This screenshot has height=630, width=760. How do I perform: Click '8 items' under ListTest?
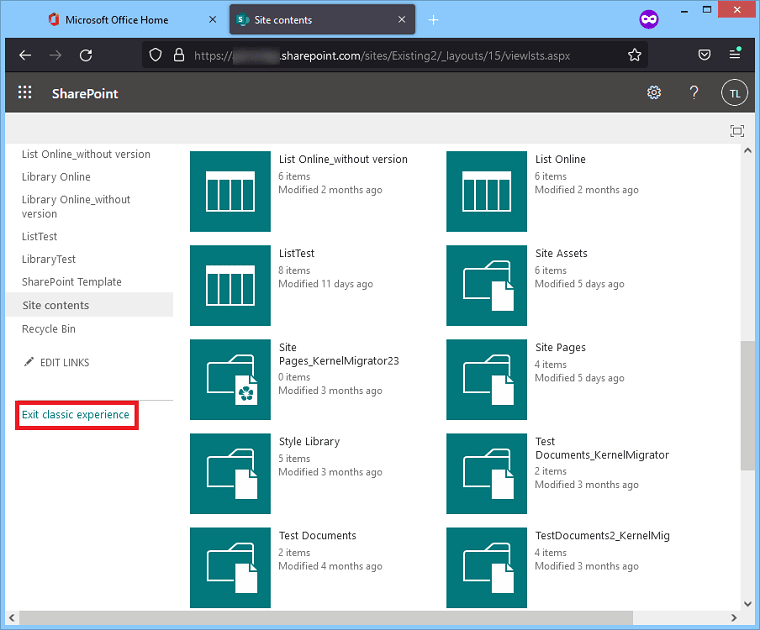click(294, 270)
